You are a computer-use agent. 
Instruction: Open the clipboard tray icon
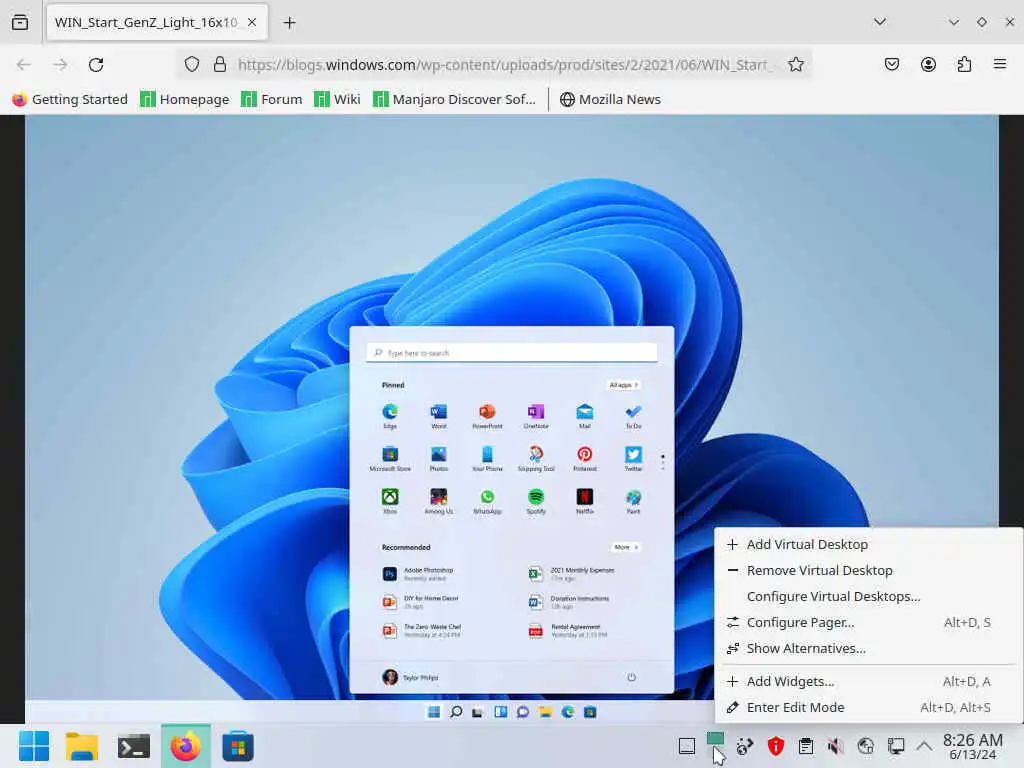[806, 746]
